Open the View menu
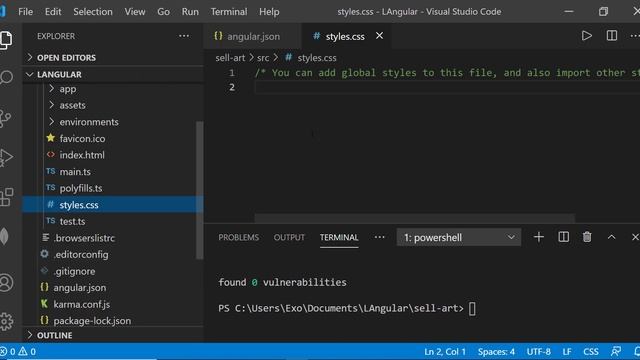640x360 pixels. click(135, 12)
